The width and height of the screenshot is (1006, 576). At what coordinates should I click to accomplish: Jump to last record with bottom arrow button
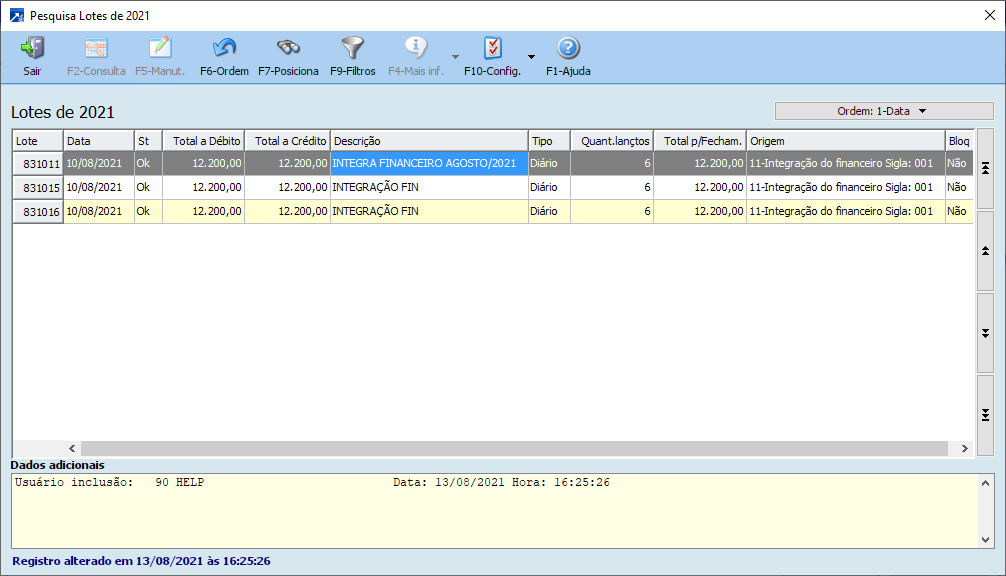click(x=985, y=415)
